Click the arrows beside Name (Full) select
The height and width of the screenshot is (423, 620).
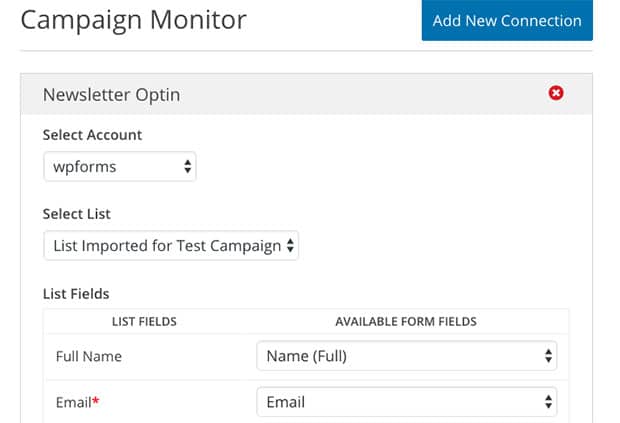pyautogui.click(x=548, y=356)
